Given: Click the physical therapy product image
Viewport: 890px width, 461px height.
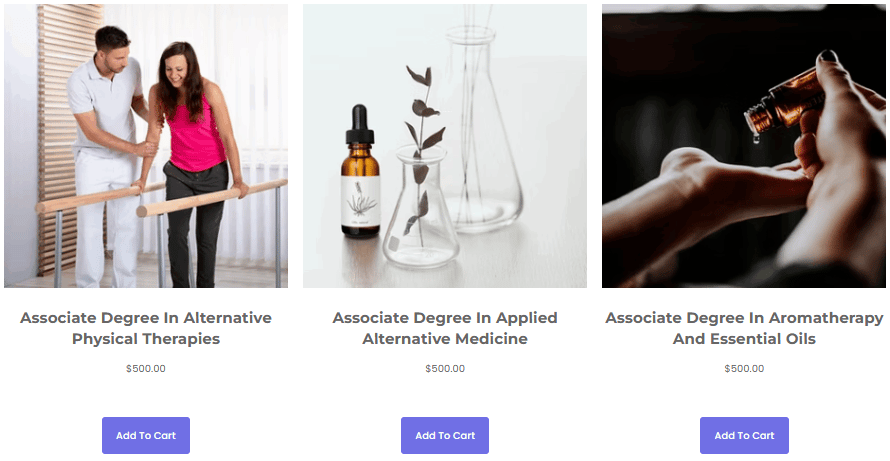Looking at the screenshot, I should pos(146,146).
